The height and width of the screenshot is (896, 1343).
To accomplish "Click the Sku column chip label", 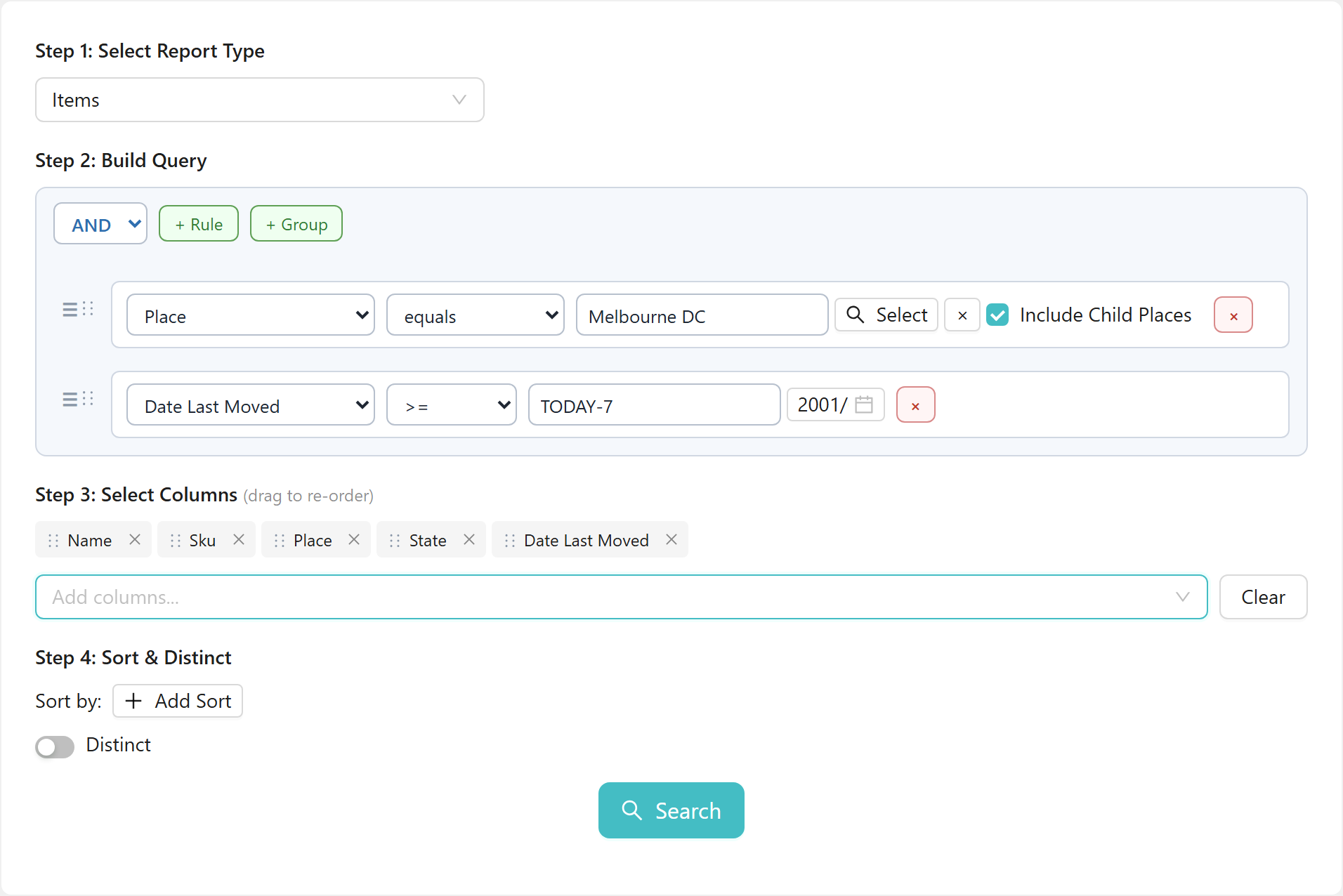I will [x=202, y=540].
